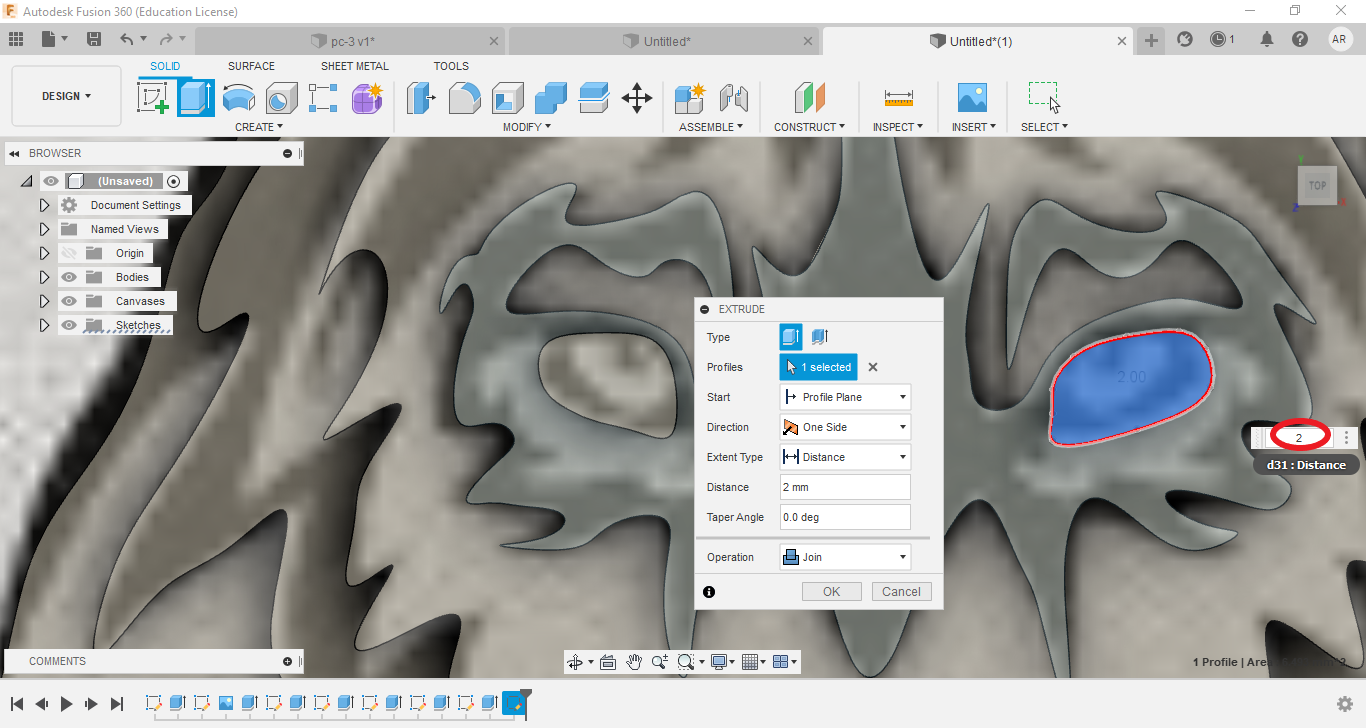Select the Move/Copy tool
Screen dimensions: 1366x728
coord(637,98)
